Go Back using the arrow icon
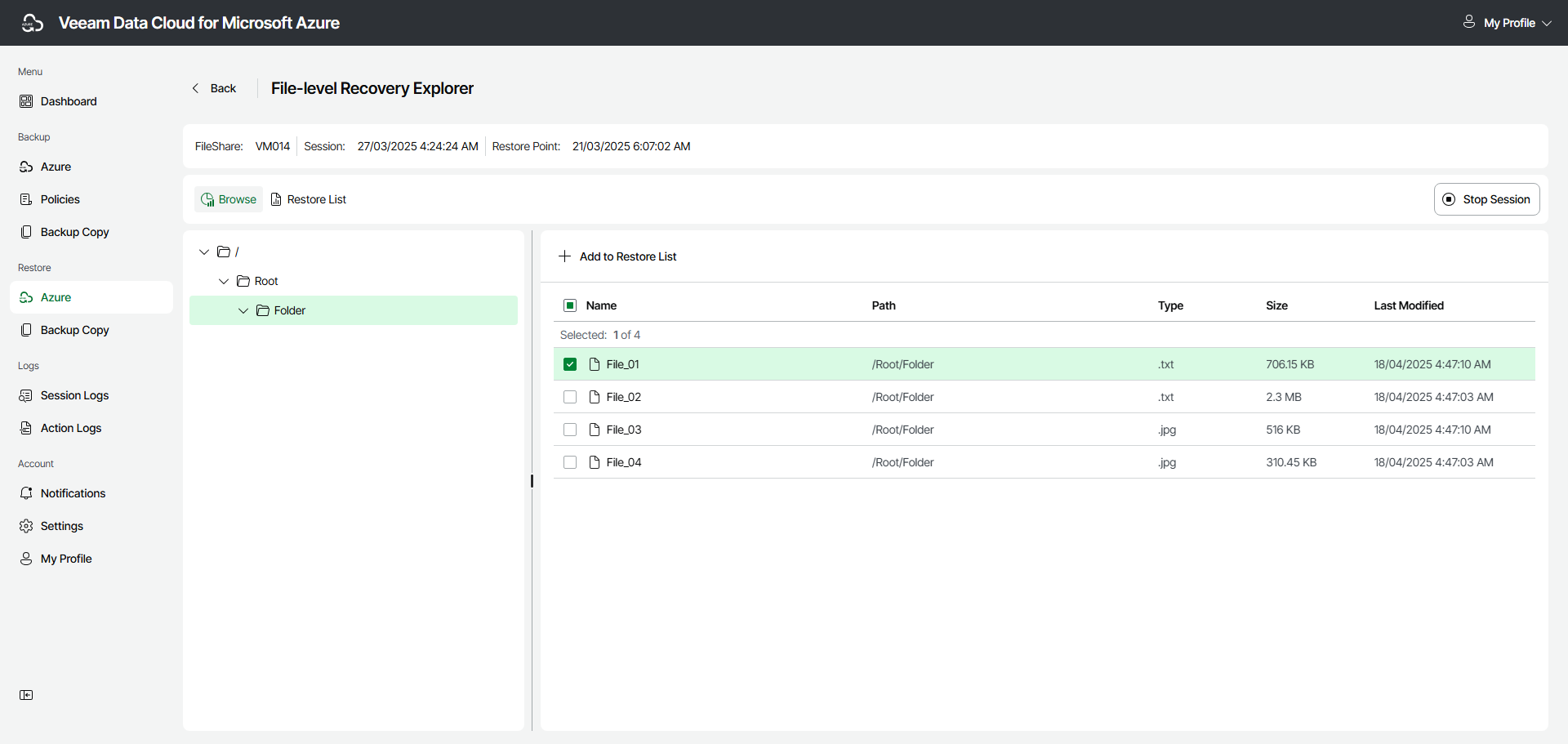The image size is (1568, 744). coord(195,88)
